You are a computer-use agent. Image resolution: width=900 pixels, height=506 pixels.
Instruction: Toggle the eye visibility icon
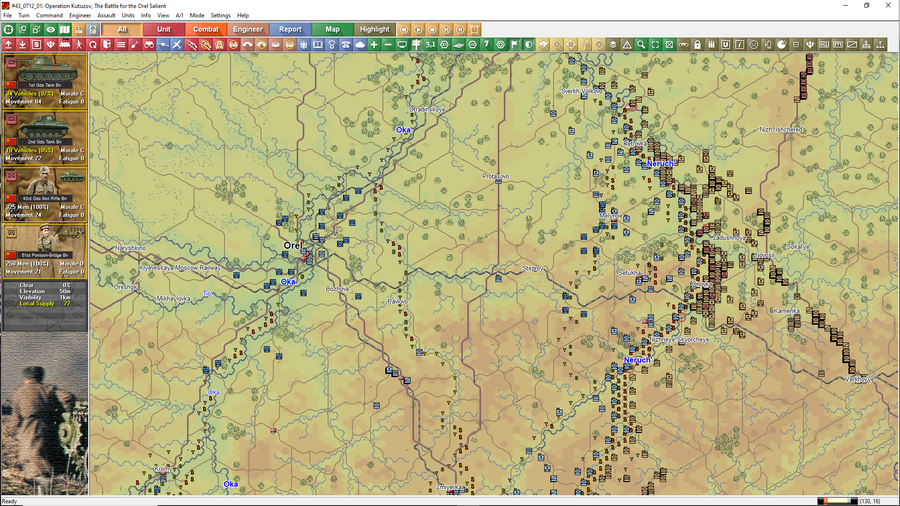click(x=50, y=30)
